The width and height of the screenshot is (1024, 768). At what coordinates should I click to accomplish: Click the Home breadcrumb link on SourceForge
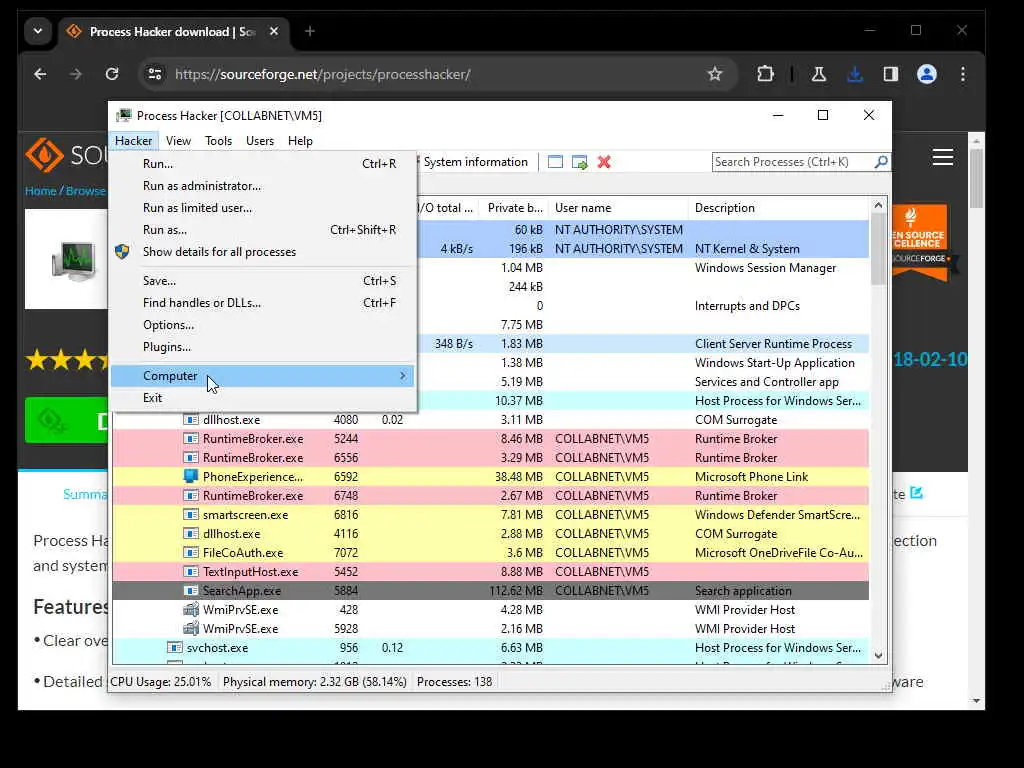point(40,191)
